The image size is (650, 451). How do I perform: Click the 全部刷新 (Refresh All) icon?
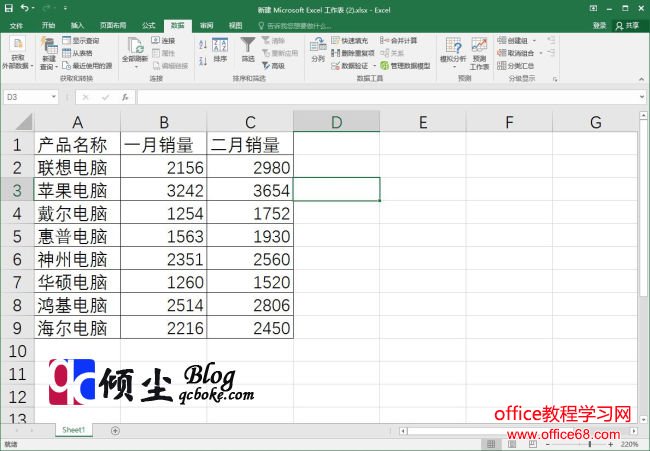point(135,46)
